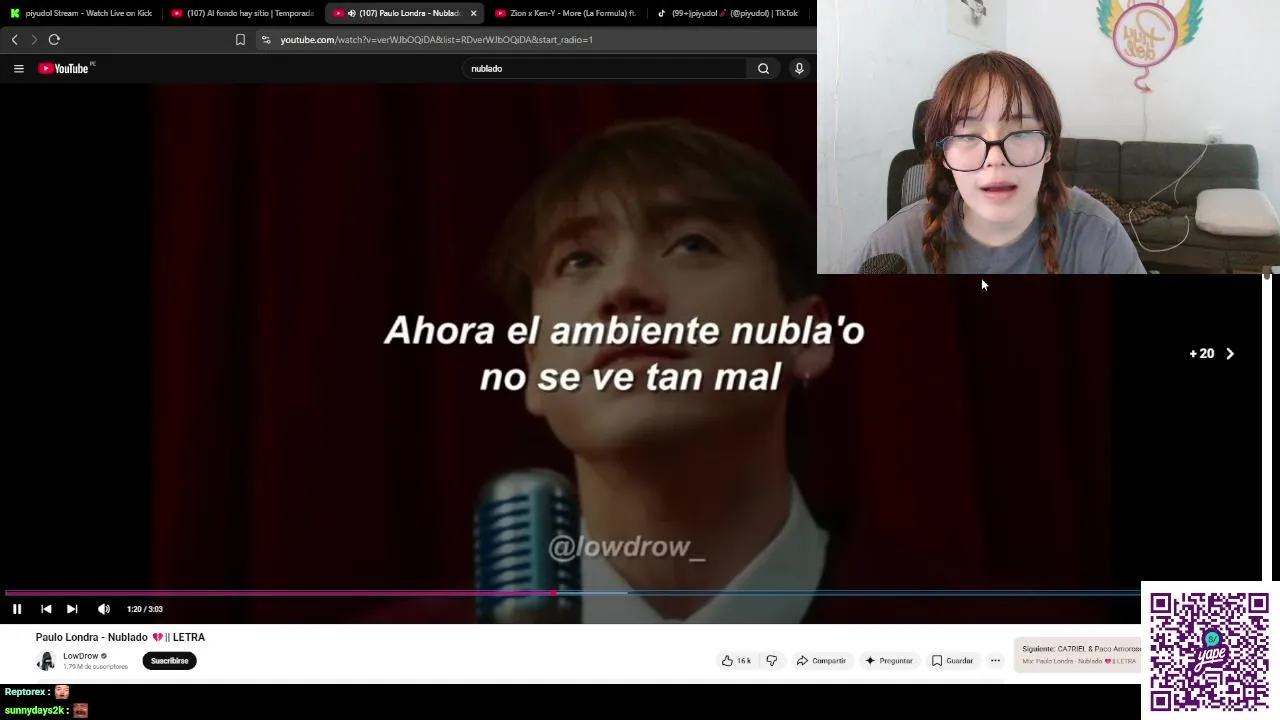Open Compartir share dialog
The image size is (1280, 720).
tap(821, 661)
